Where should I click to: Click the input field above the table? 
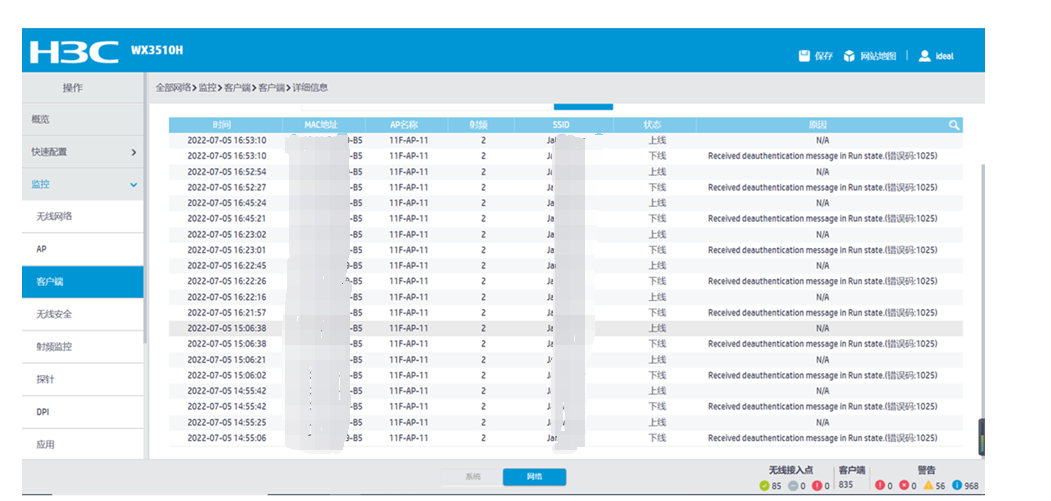coord(427,106)
